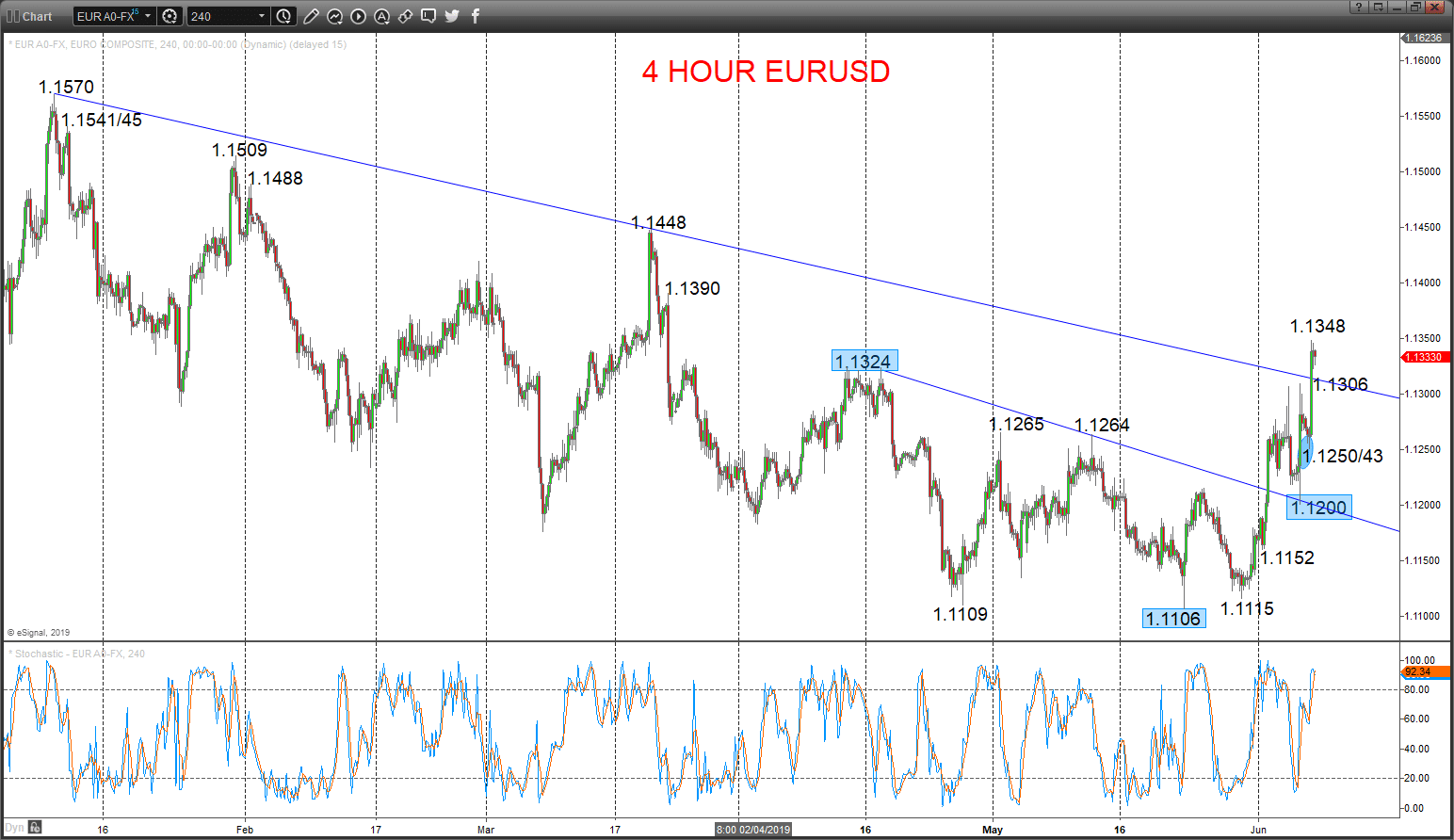Screen dimensions: 1454x840
Task: Open the time template clock icon
Action: click(x=284, y=16)
